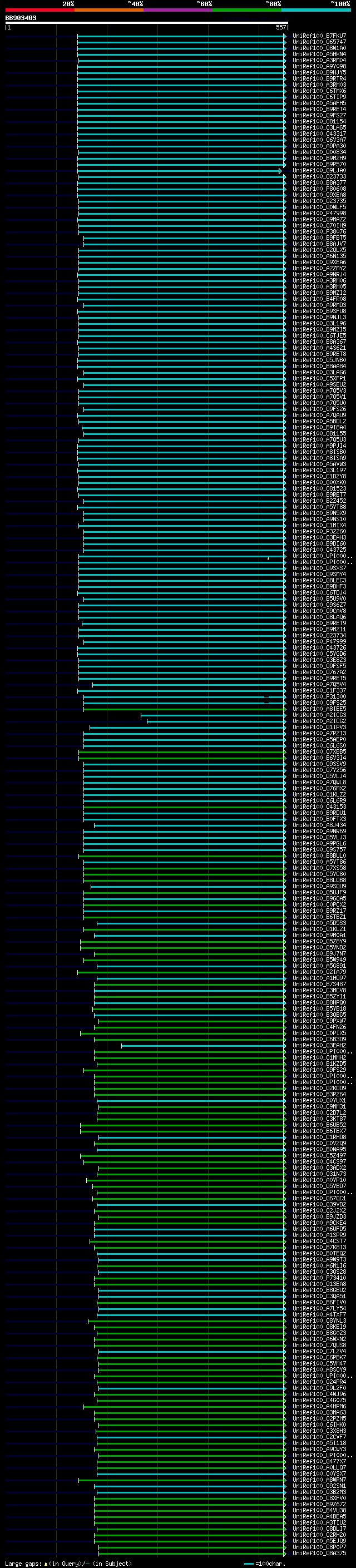Viewport: 356px width, 1568px height.
Task: Select UniRef100_B6V3I4 label
Action: 319,758
